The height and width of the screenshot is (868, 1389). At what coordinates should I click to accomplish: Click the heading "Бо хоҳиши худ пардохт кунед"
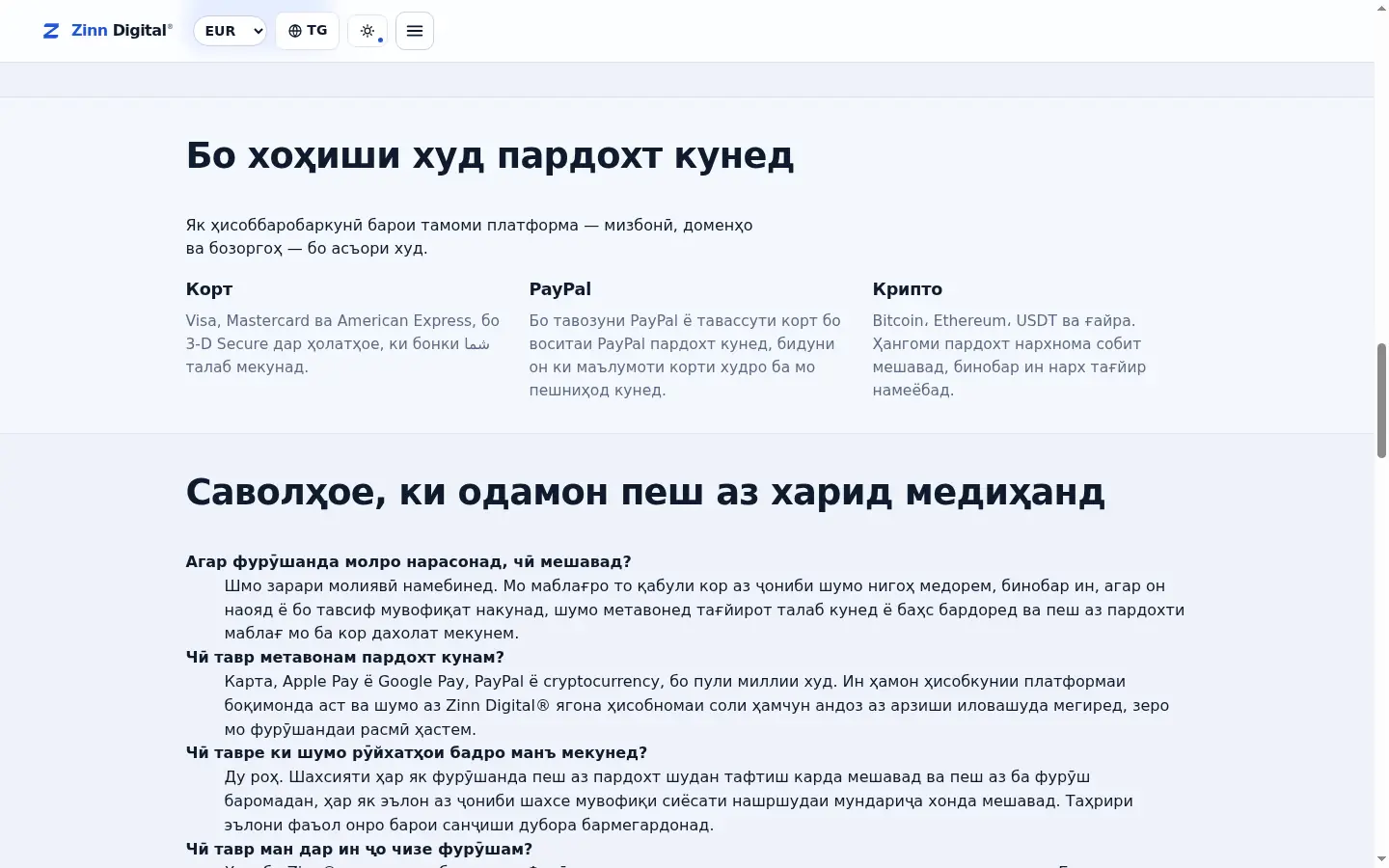490,155
